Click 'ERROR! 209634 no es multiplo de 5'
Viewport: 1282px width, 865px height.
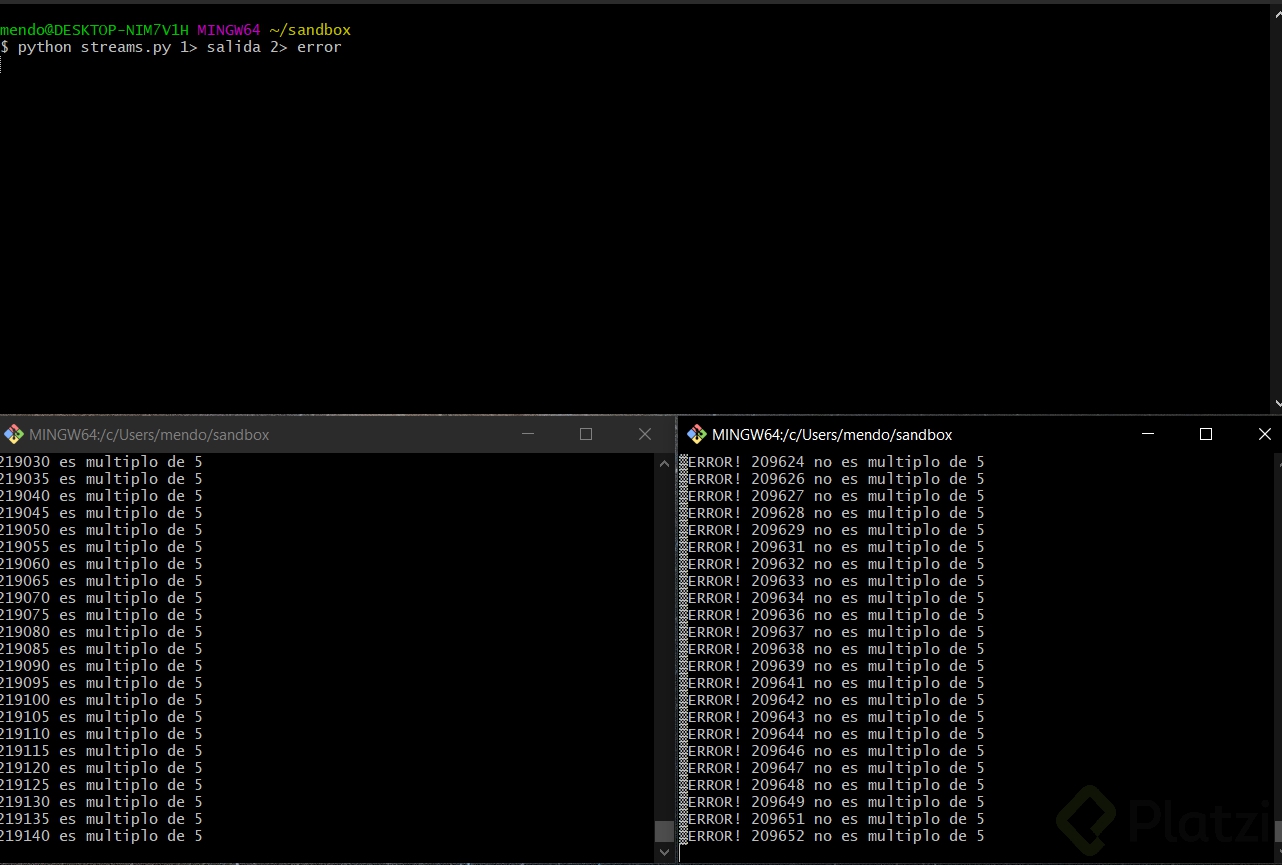pos(834,598)
